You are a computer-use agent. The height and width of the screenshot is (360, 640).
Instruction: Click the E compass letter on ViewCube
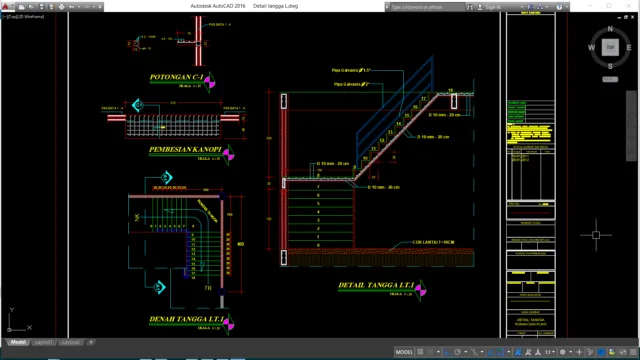click(x=629, y=48)
